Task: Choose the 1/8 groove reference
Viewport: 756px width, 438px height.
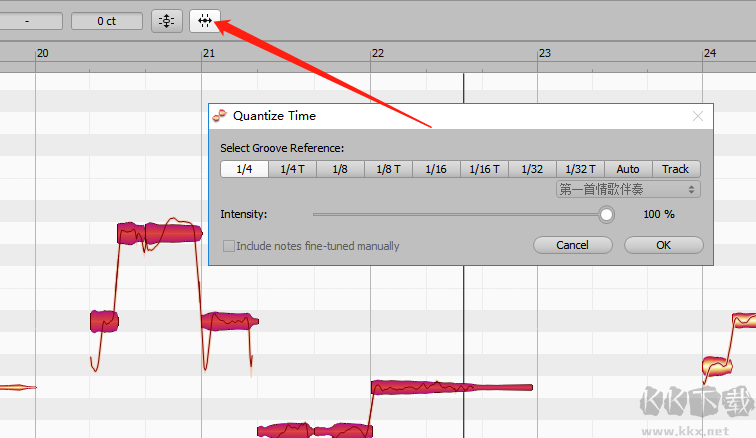Action: tap(340, 169)
